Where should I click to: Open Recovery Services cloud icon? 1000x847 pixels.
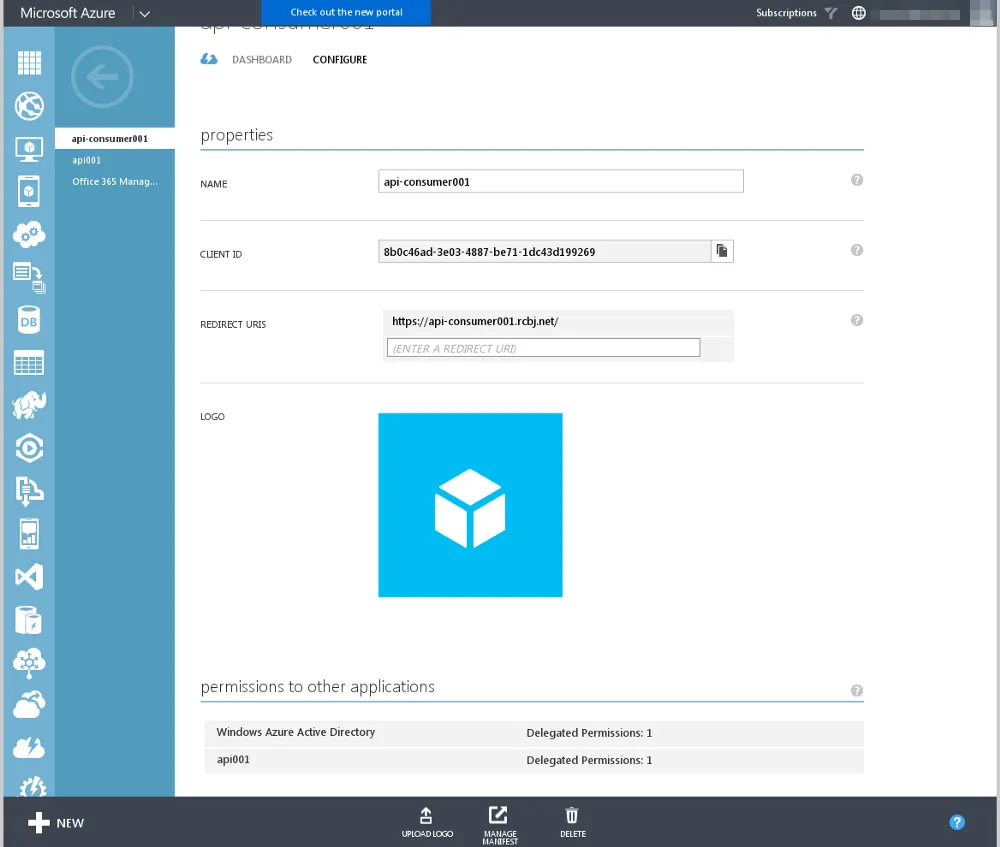[29, 705]
